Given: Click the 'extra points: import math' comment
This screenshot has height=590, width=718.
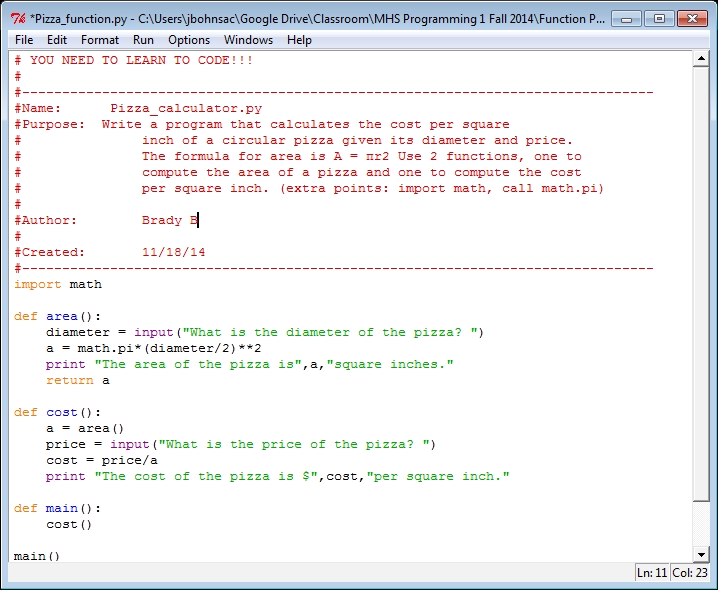Looking at the screenshot, I should click(386, 189).
